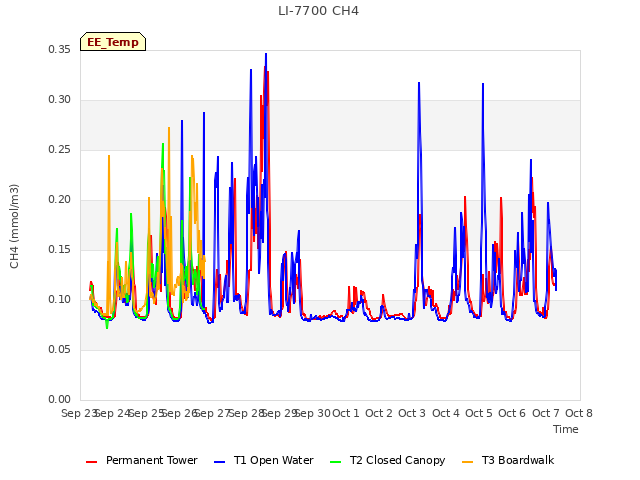Click the Oct 2 x-axis date label
Image resolution: width=640 pixels, height=480 pixels.
379,413
